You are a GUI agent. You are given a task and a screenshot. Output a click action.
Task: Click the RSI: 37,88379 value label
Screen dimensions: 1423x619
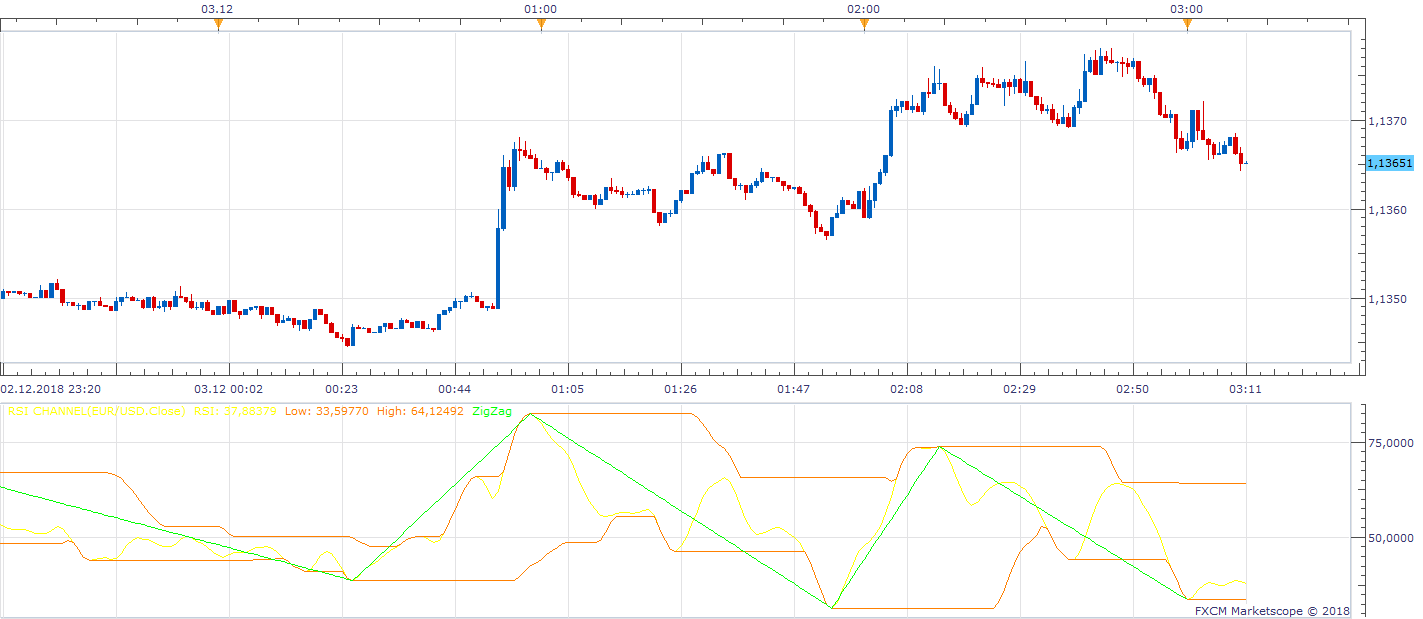point(235,411)
